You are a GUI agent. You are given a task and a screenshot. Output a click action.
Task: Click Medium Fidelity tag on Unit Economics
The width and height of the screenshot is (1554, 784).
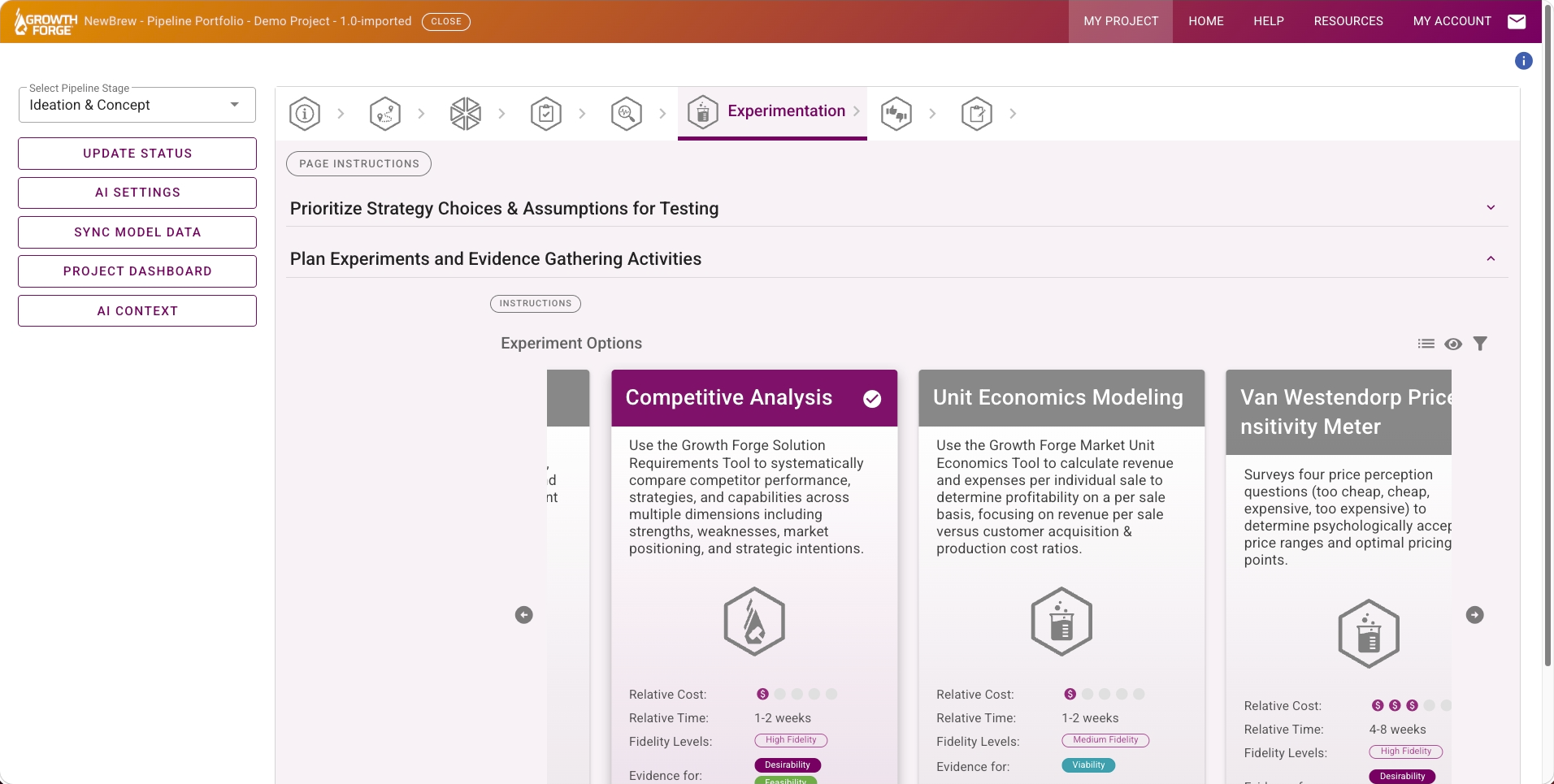1105,740
